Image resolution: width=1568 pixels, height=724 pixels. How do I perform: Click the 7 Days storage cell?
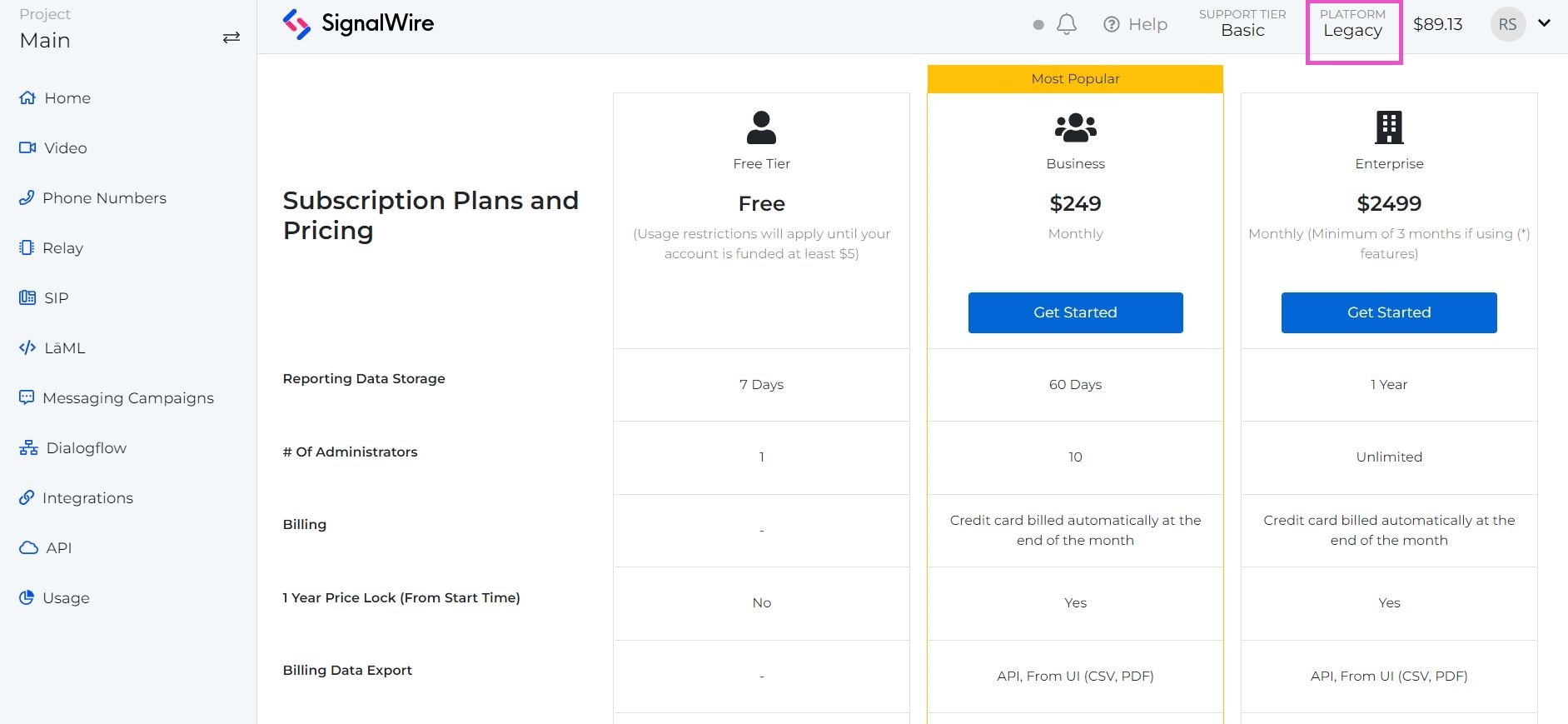pyautogui.click(x=761, y=384)
